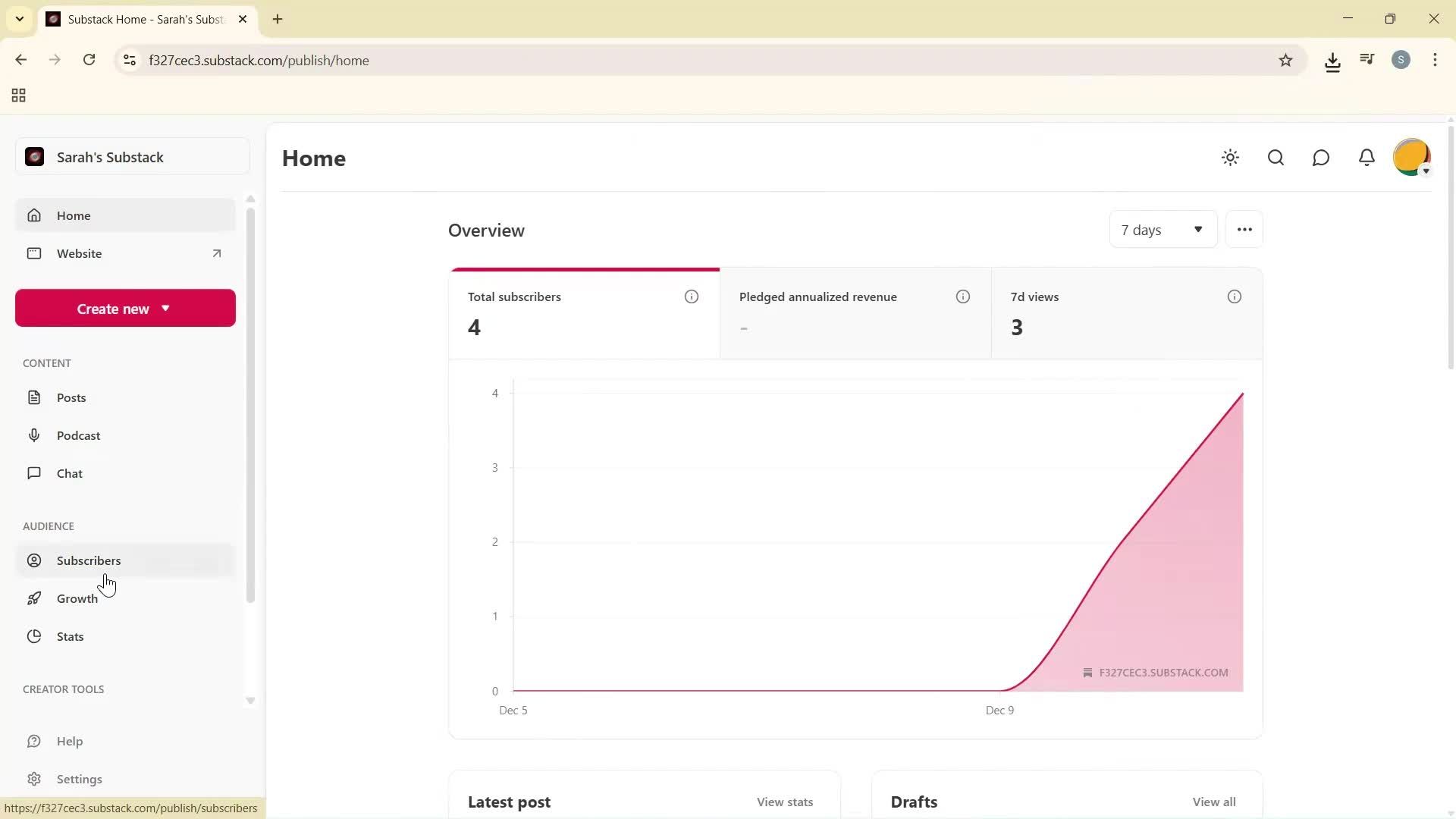Open the Stats section in sidebar
1456x819 pixels.
point(69,636)
